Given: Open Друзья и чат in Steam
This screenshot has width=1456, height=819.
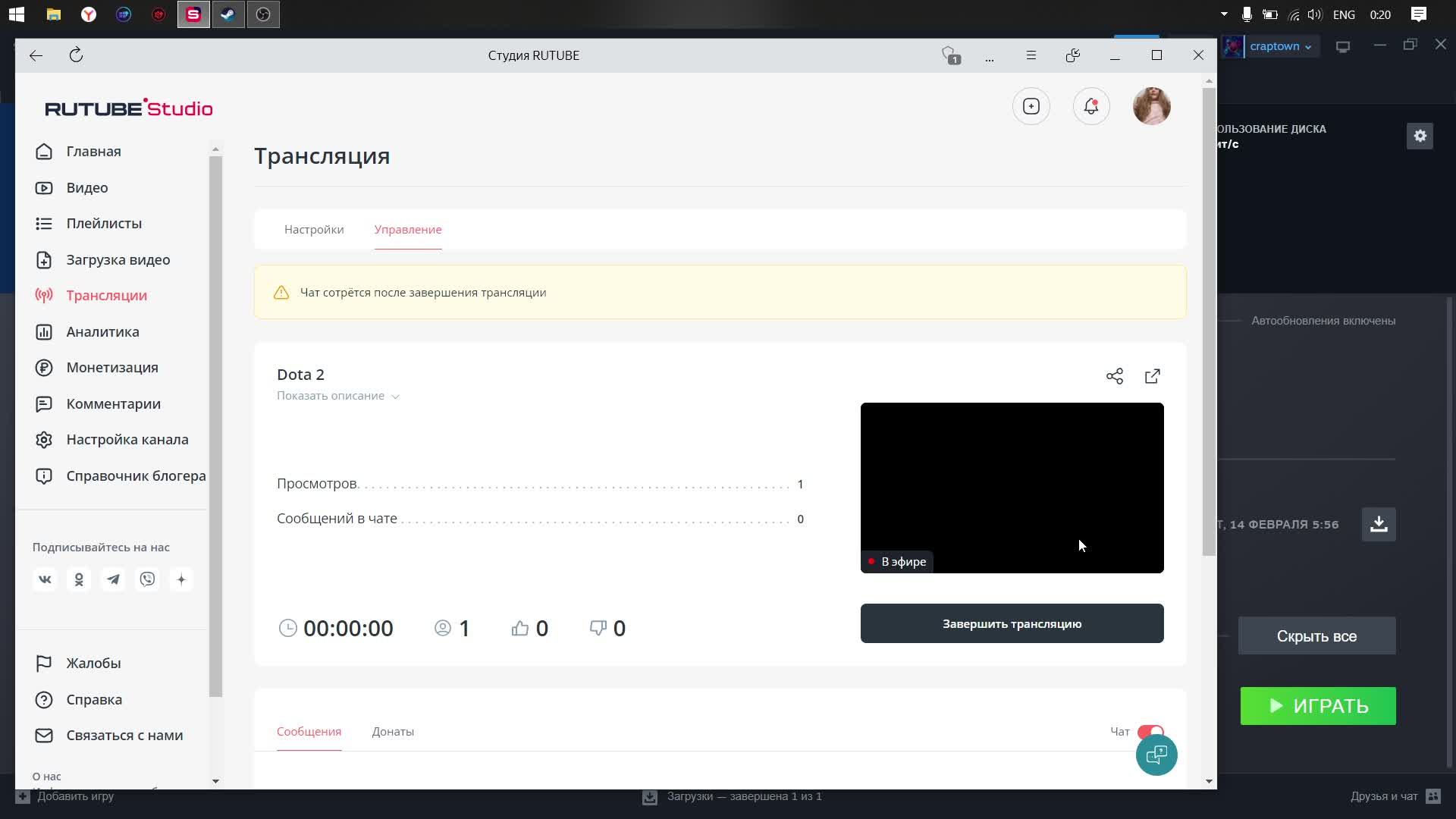Looking at the screenshot, I should 1395,796.
